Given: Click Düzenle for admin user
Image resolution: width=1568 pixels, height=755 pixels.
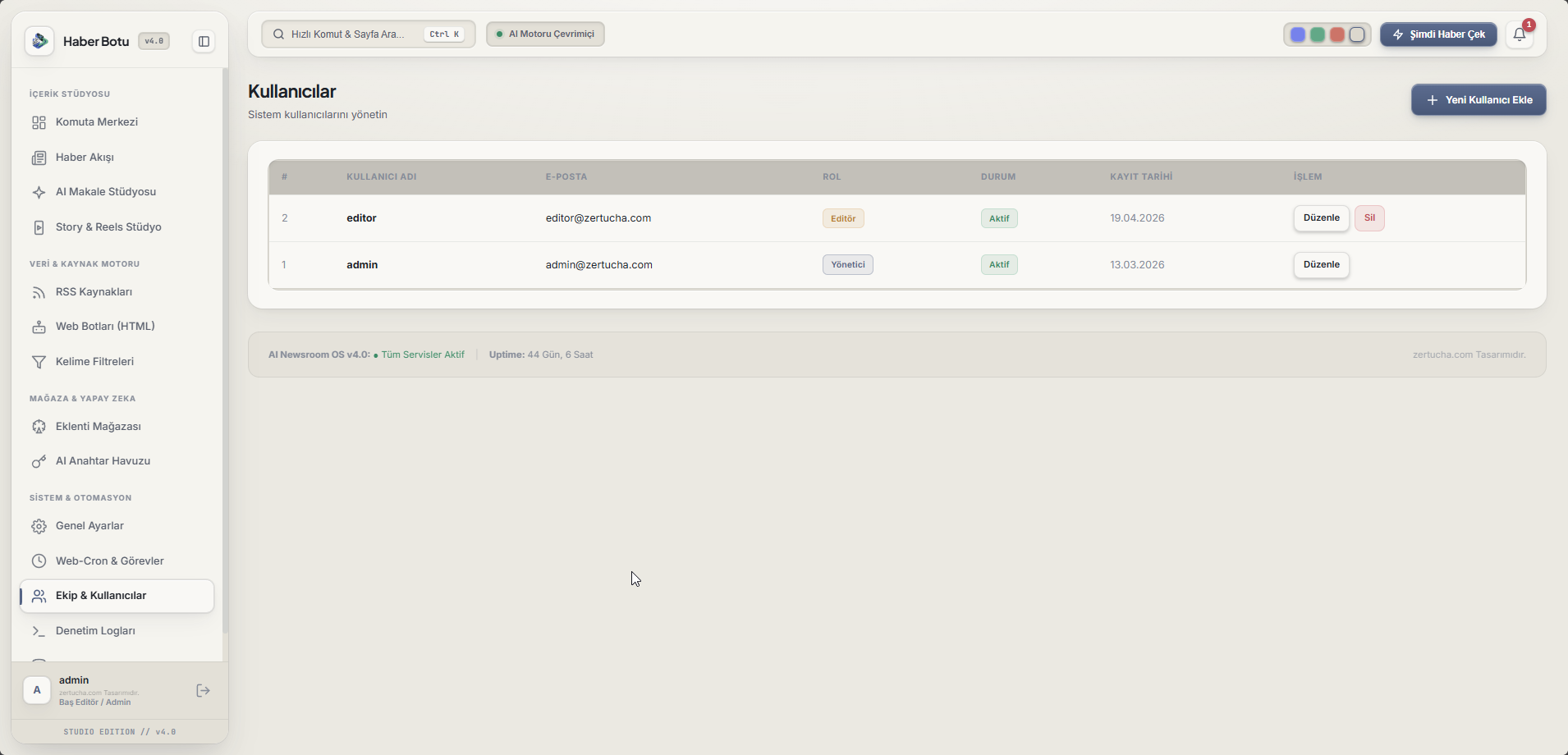Looking at the screenshot, I should pos(1322,265).
